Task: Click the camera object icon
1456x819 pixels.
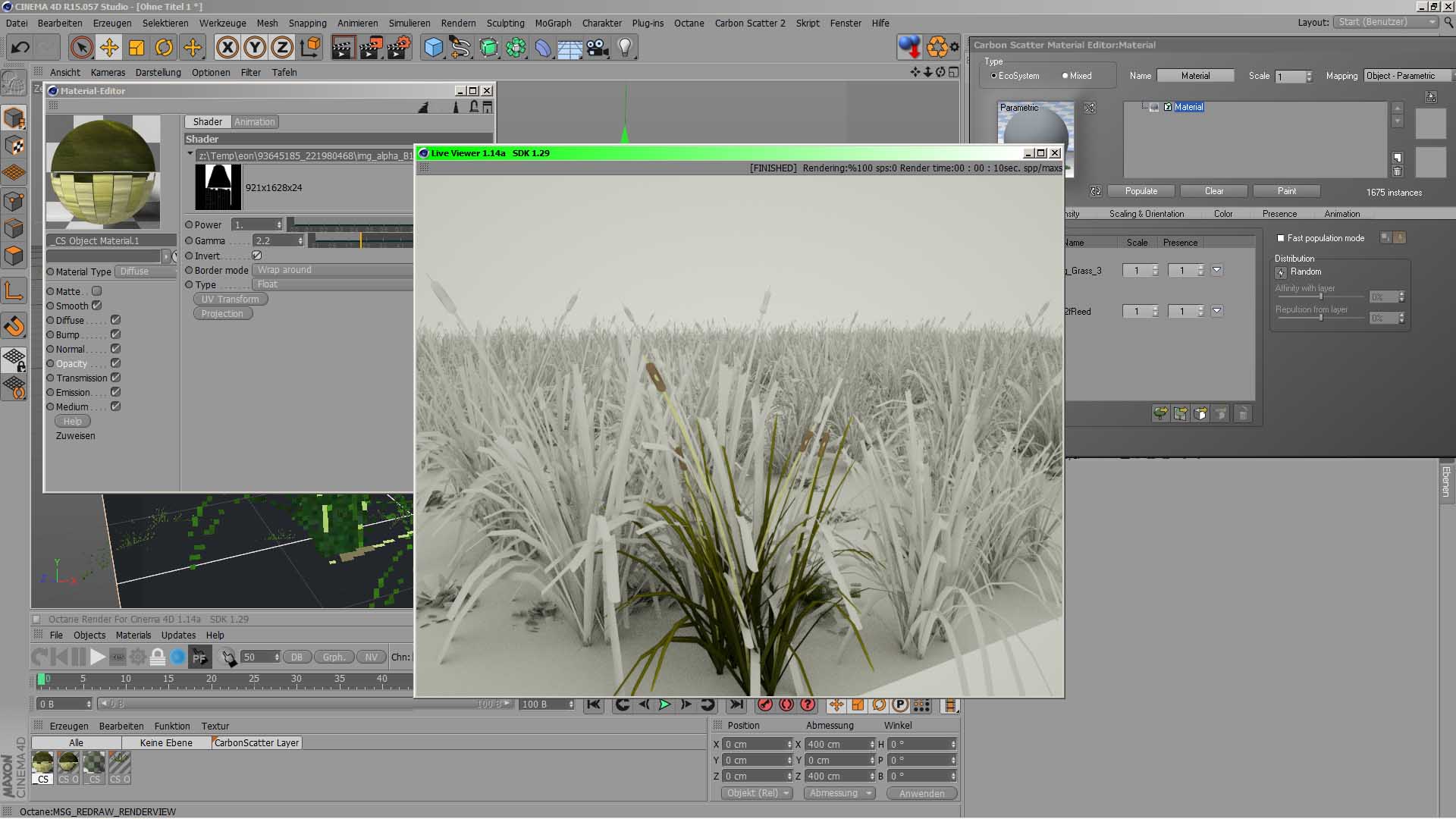Action: pos(598,48)
